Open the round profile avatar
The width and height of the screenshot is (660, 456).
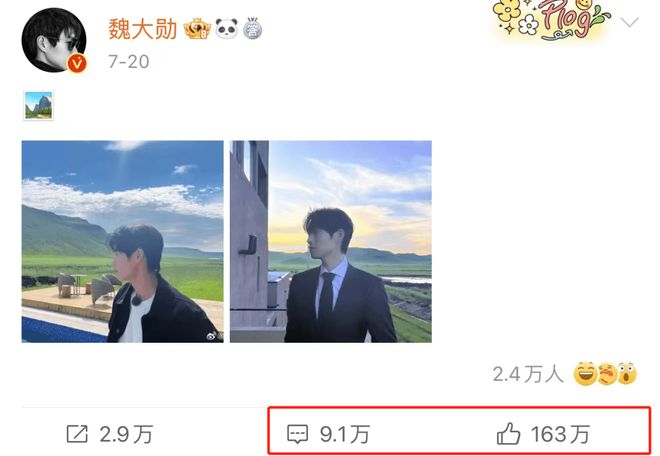click(x=54, y=40)
